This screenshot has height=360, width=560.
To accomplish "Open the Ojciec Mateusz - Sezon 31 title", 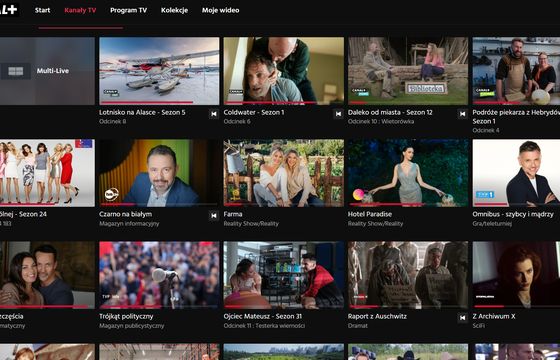I will (263, 316).
